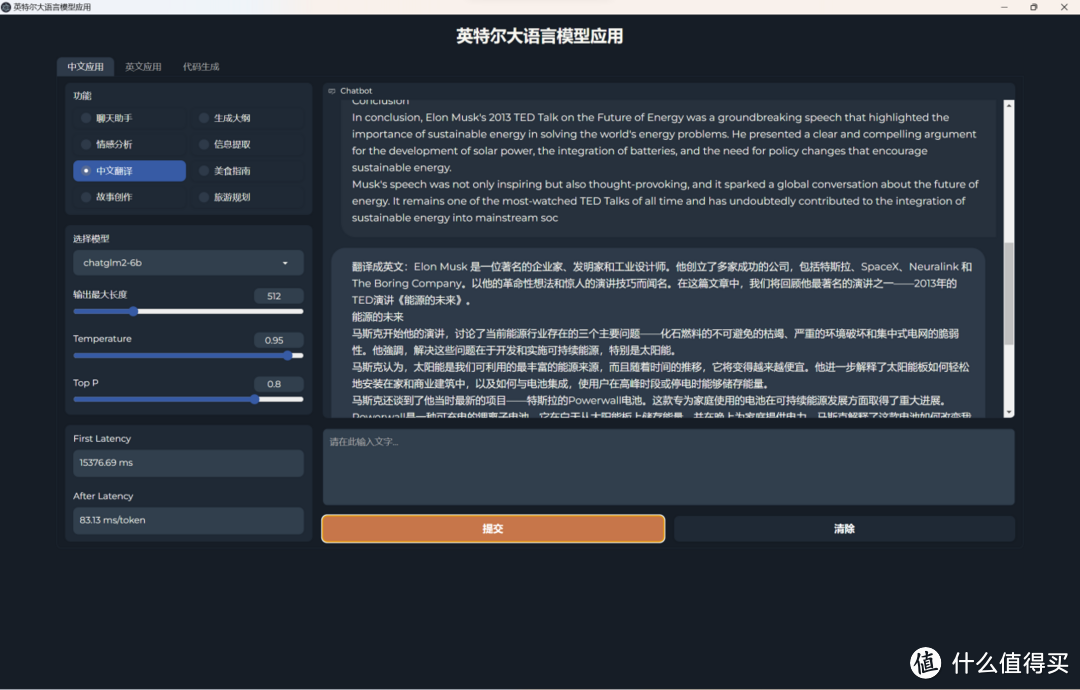This screenshot has height=690, width=1080.
Task: Select the 生成大纲 radio option
Action: point(247,118)
